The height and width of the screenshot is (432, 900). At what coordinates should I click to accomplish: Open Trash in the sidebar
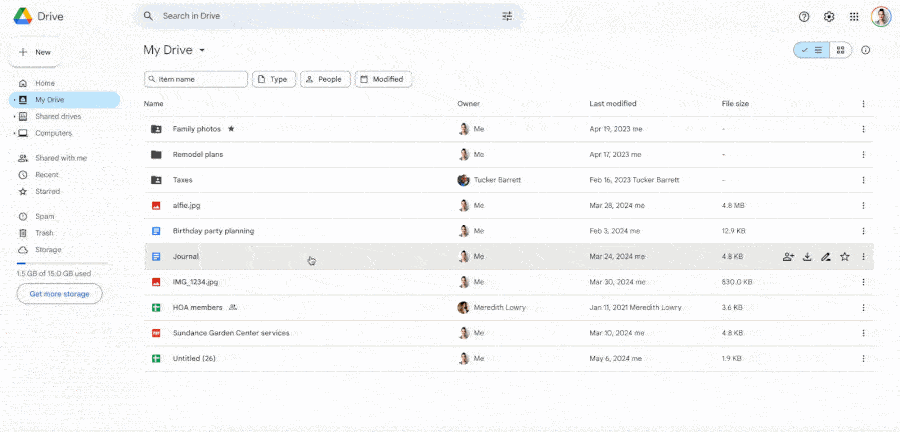point(44,233)
